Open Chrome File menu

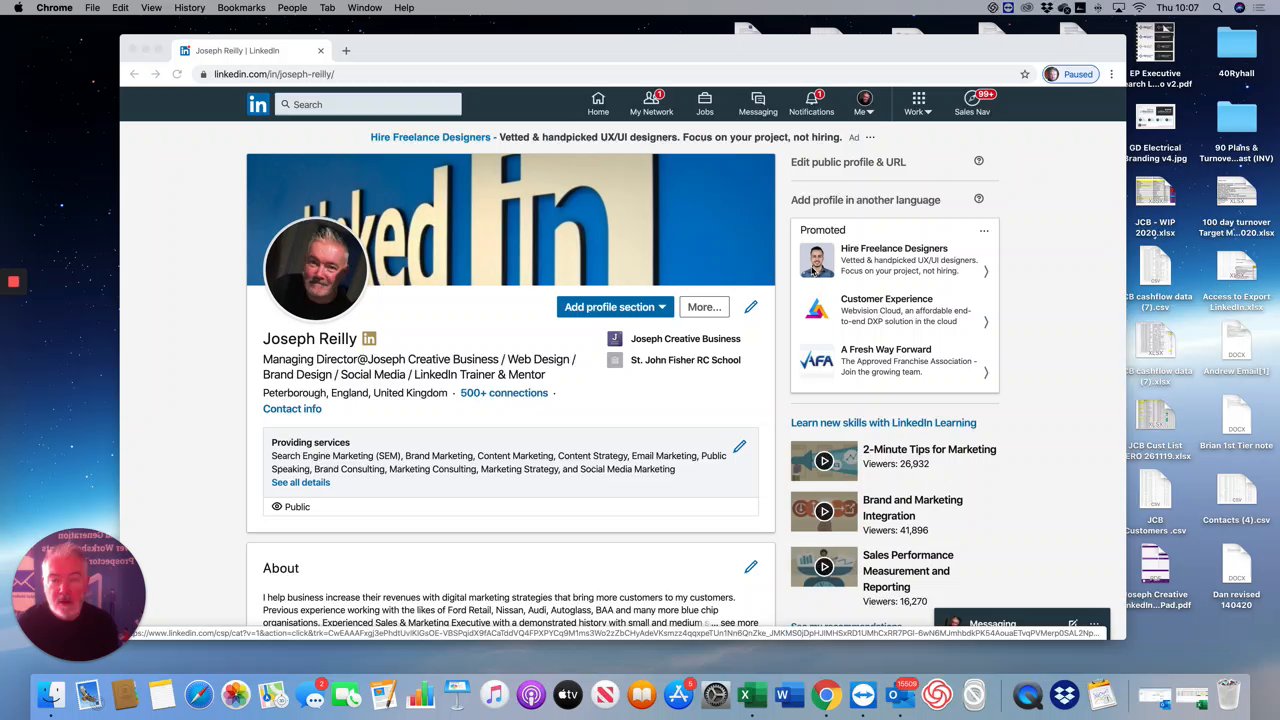pyautogui.click(x=92, y=8)
